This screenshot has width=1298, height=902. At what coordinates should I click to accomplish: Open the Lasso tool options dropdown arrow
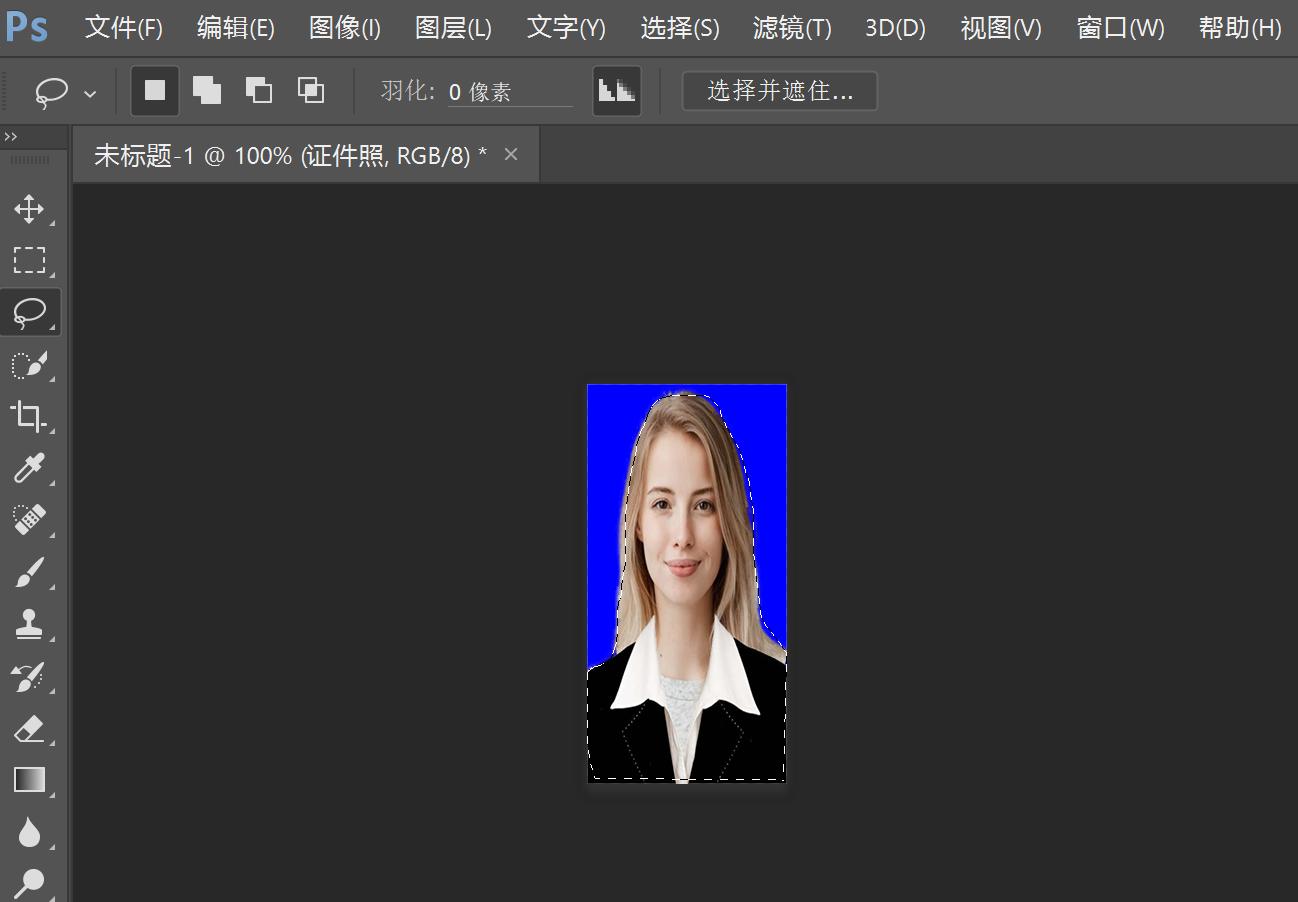point(88,92)
